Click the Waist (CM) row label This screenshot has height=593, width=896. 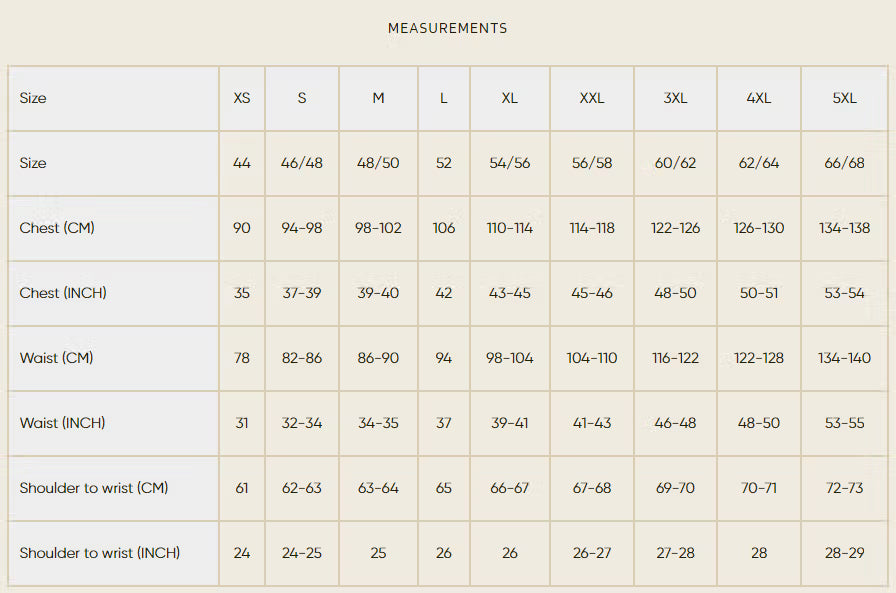[56, 358]
